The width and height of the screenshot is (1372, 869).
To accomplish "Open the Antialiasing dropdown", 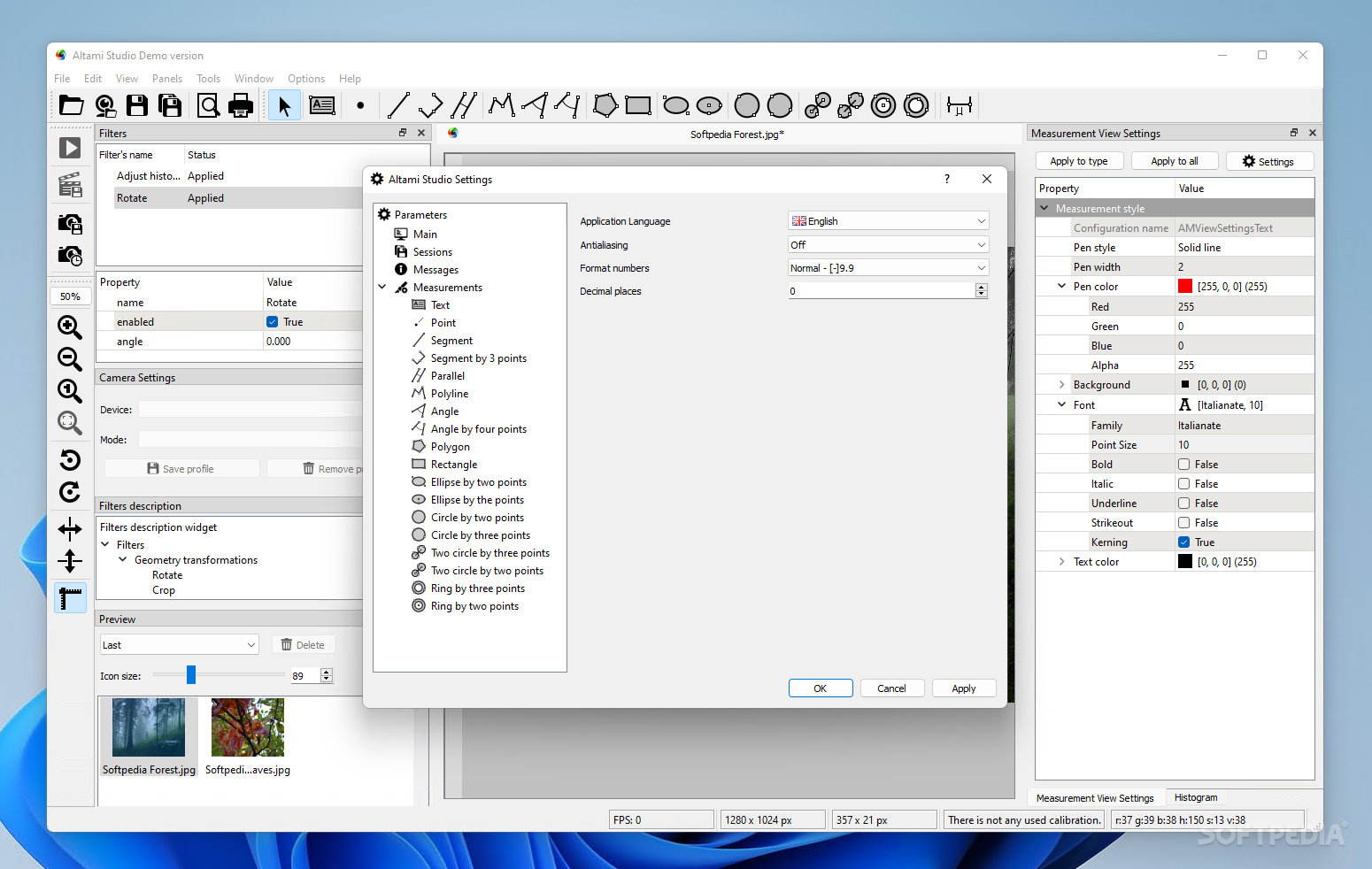I will (888, 245).
